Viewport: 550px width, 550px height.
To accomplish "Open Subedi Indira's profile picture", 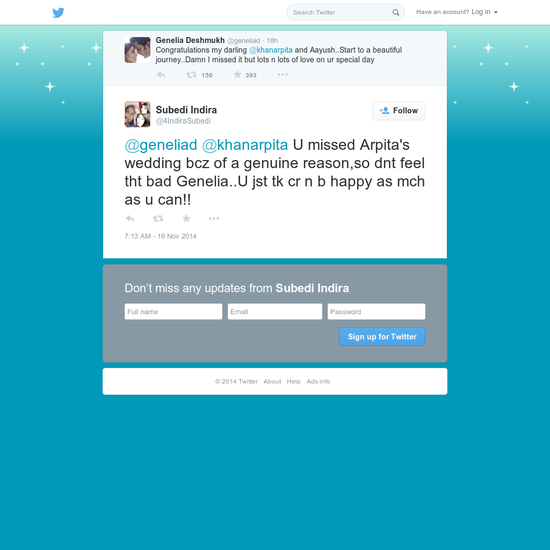I will pos(138,114).
